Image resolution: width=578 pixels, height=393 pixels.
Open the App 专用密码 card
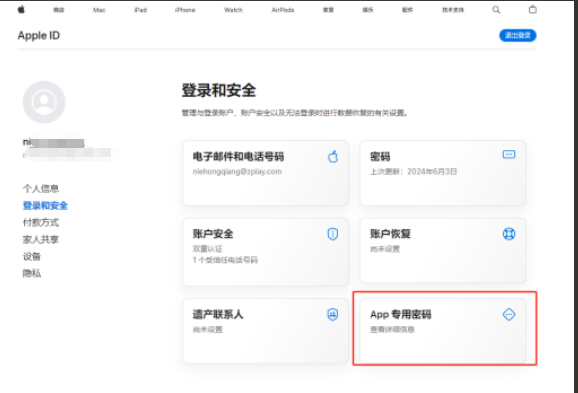(443, 331)
